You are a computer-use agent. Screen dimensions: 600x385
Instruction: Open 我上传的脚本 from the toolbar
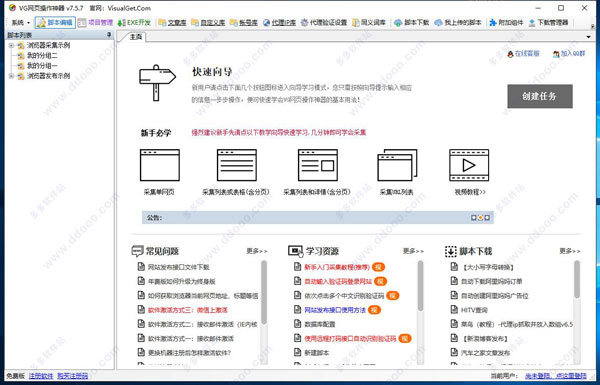458,23
